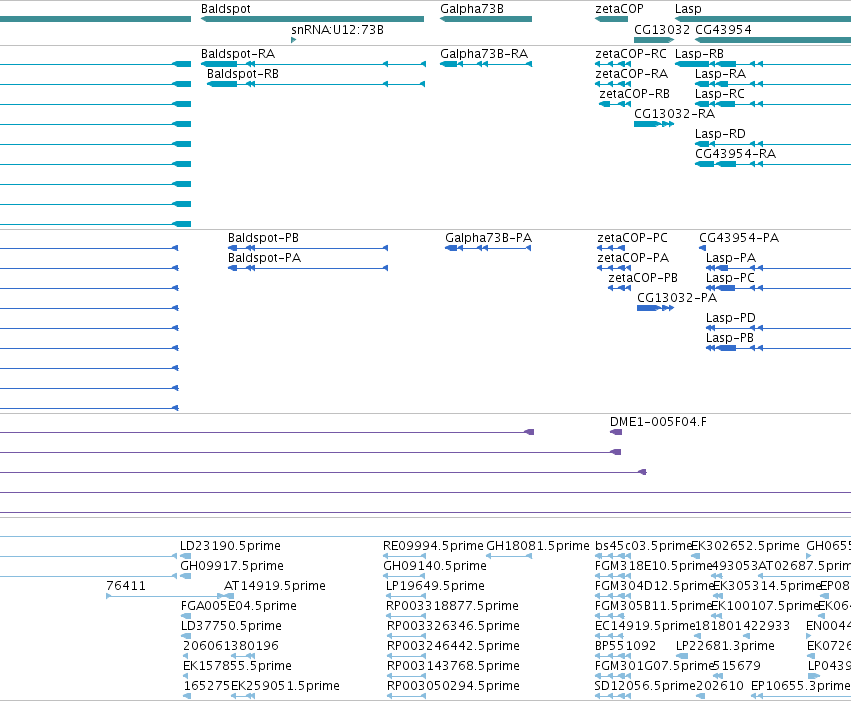Select the Galpha73B gene label
The height and width of the screenshot is (701, 851).
472,9
